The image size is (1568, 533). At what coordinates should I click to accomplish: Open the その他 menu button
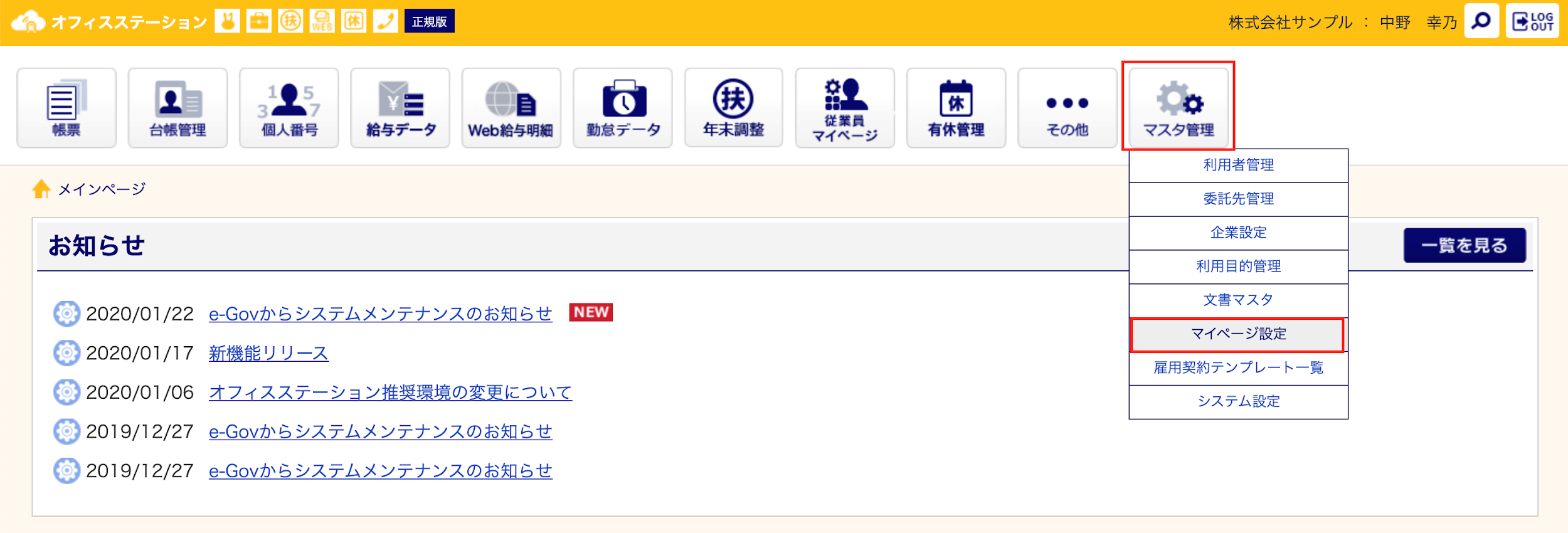click(1067, 108)
